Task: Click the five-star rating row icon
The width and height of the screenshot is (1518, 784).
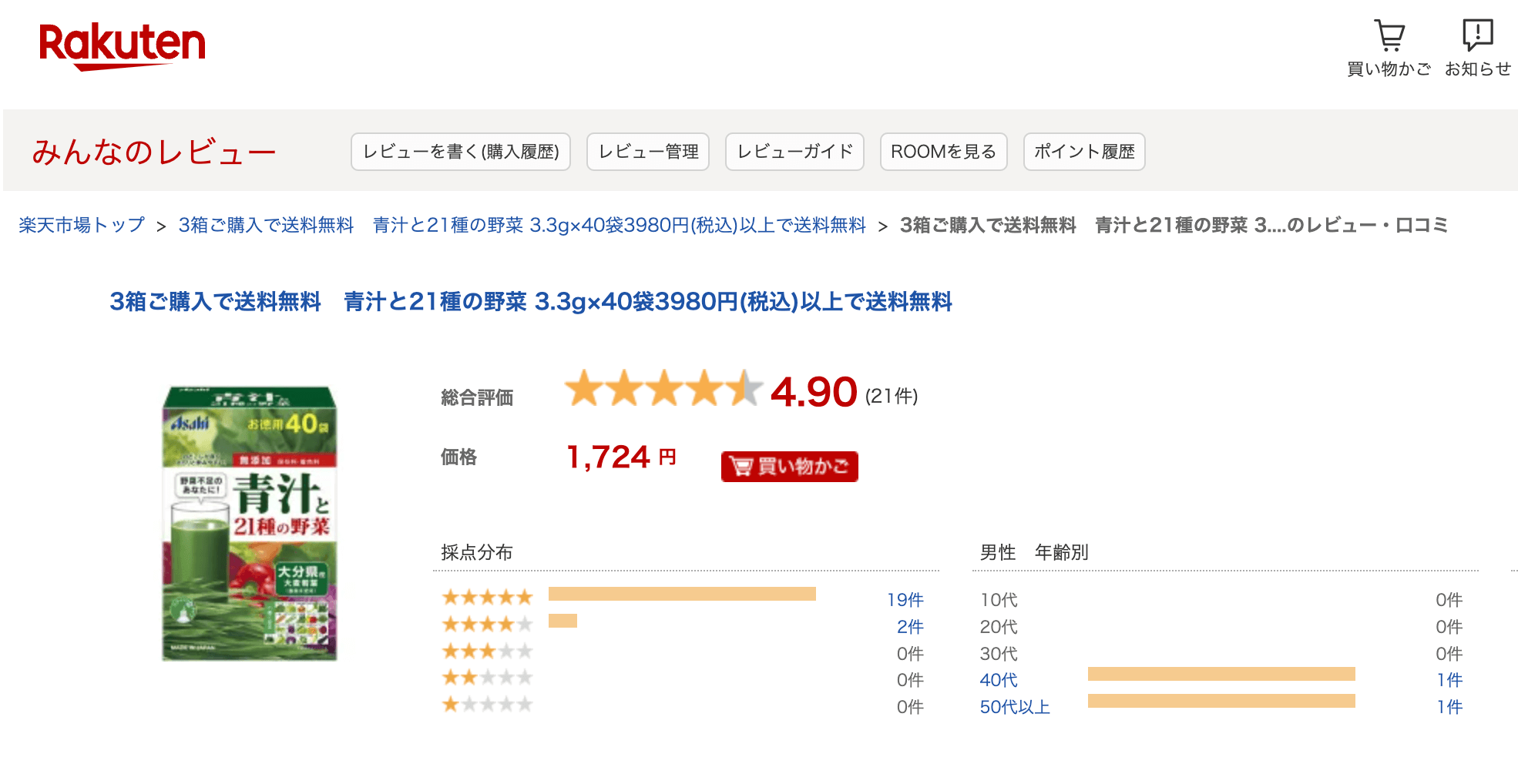Action: 487,597
